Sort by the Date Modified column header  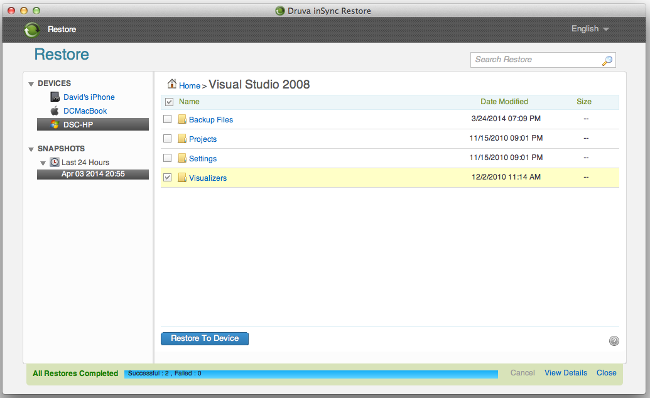coord(504,102)
